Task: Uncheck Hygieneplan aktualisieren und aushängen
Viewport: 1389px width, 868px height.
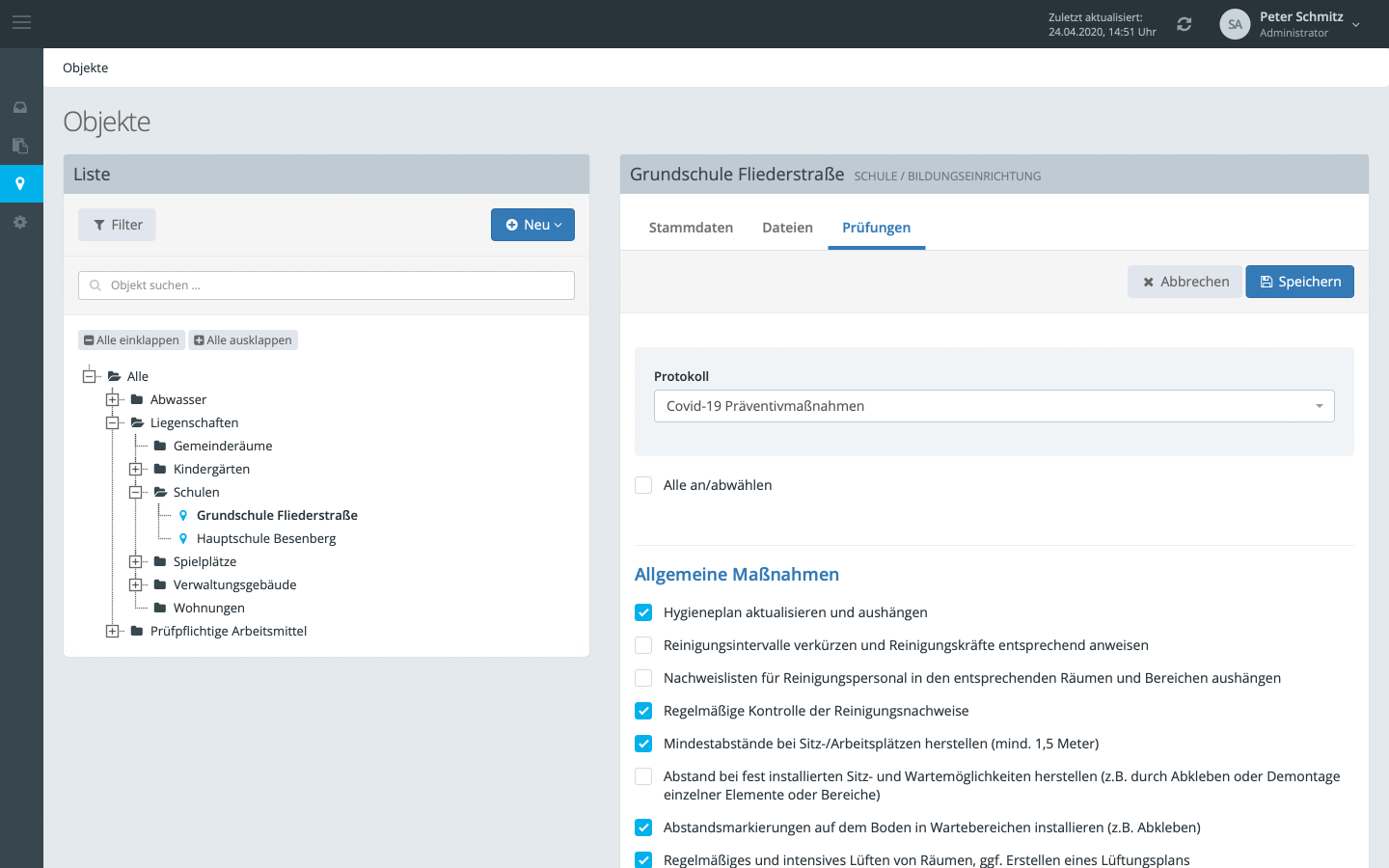Action: click(643, 612)
